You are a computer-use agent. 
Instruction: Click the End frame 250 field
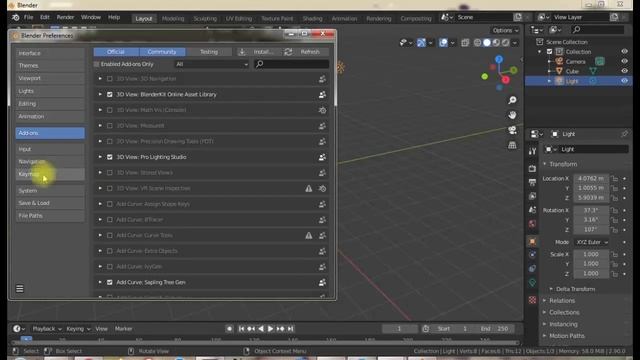(x=495, y=329)
